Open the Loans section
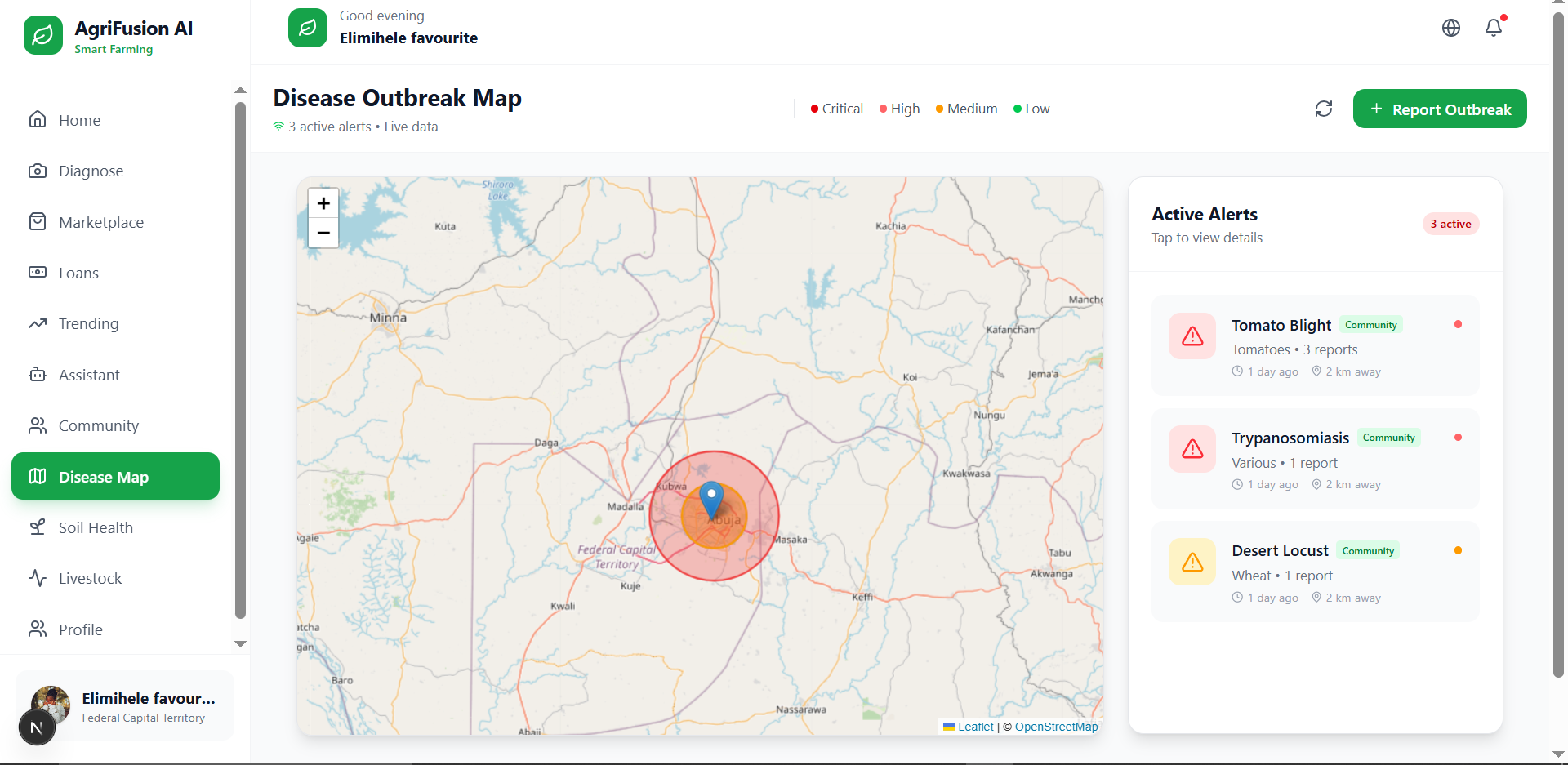This screenshot has height=765, width=1568. 78,273
